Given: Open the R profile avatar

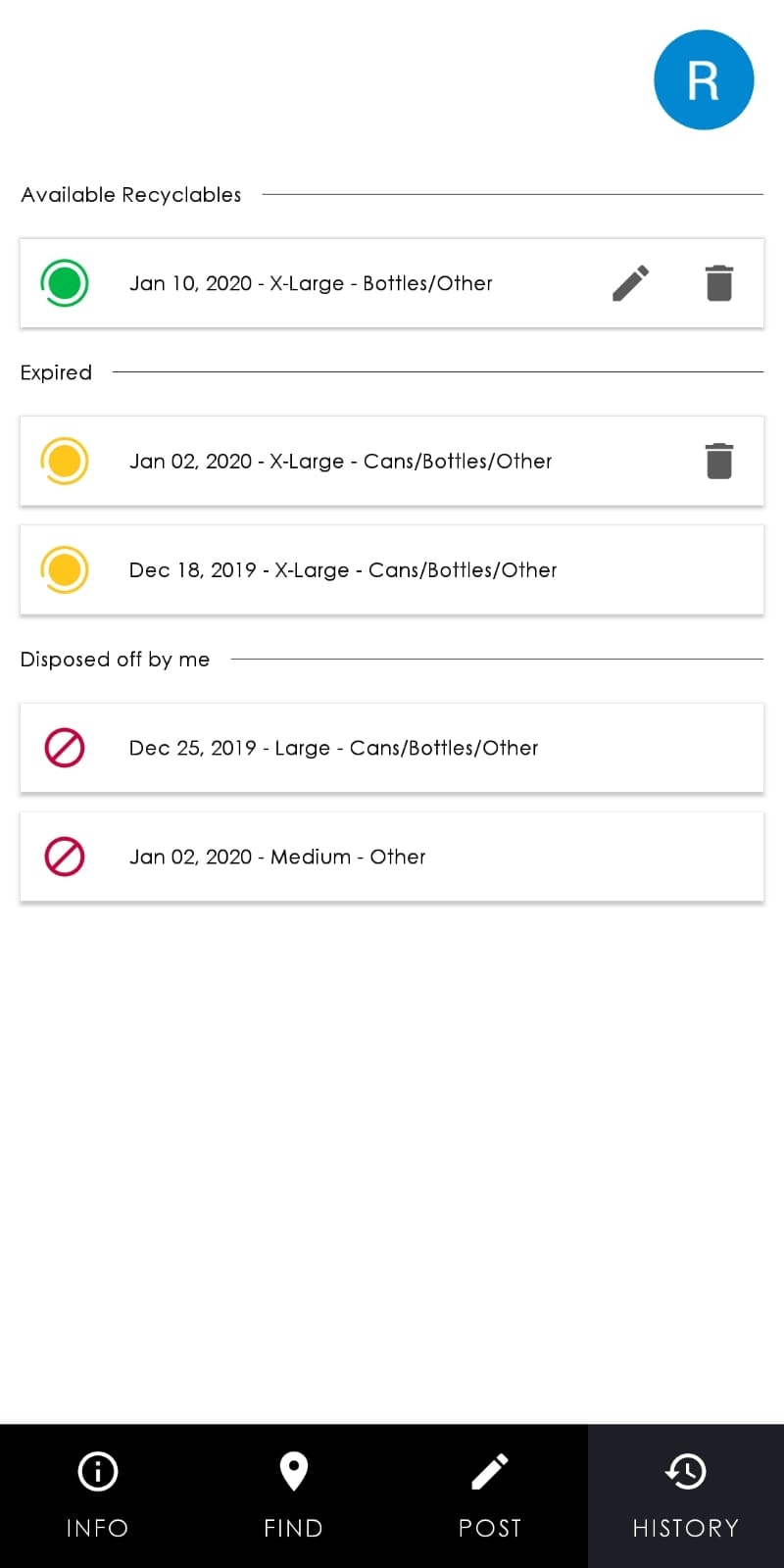Looking at the screenshot, I should pyautogui.click(x=704, y=79).
